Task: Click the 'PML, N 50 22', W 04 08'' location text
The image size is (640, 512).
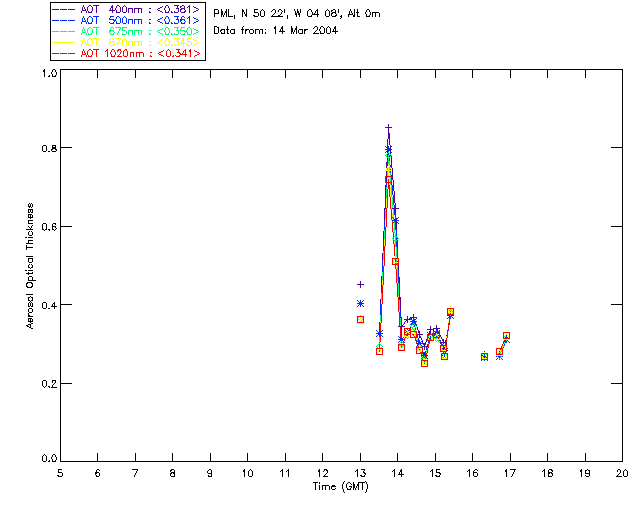Action: pyautogui.click(x=278, y=14)
